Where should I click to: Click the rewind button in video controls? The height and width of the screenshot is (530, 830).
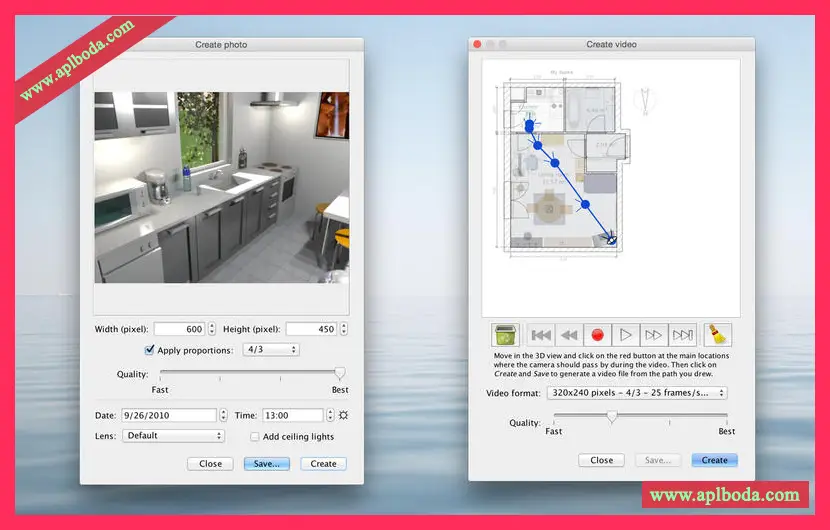569,335
